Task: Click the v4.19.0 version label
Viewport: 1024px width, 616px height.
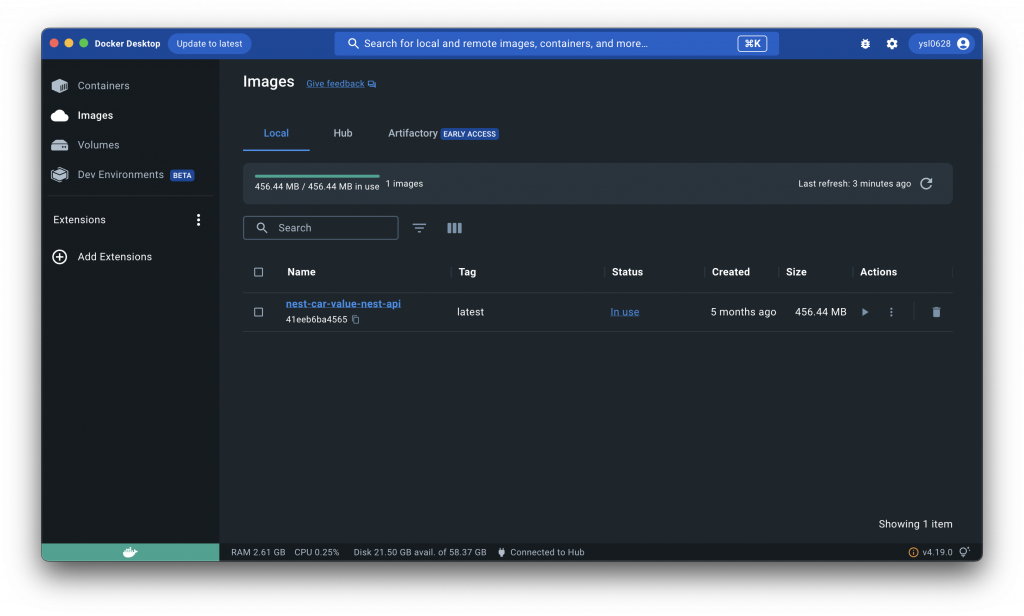Action: click(937, 553)
